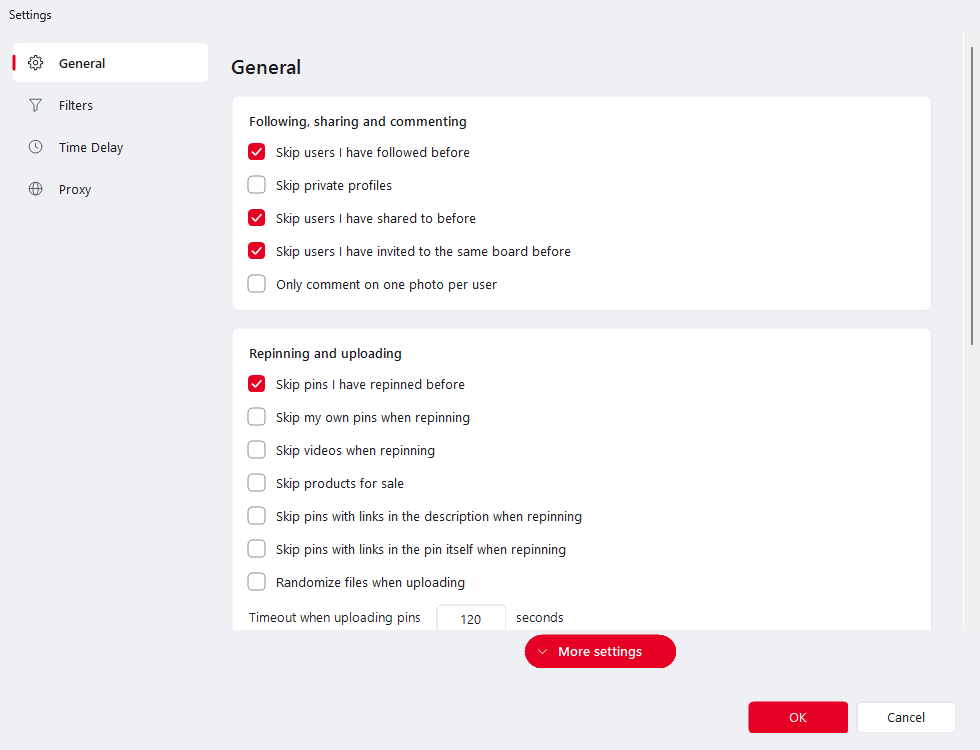
Task: Click the Time Delay clock icon
Action: pyautogui.click(x=36, y=147)
